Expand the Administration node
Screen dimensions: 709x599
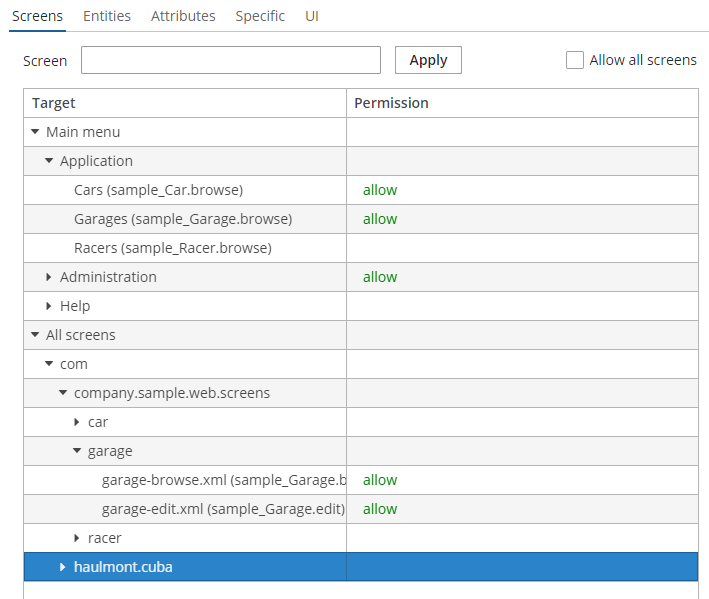click(x=49, y=277)
